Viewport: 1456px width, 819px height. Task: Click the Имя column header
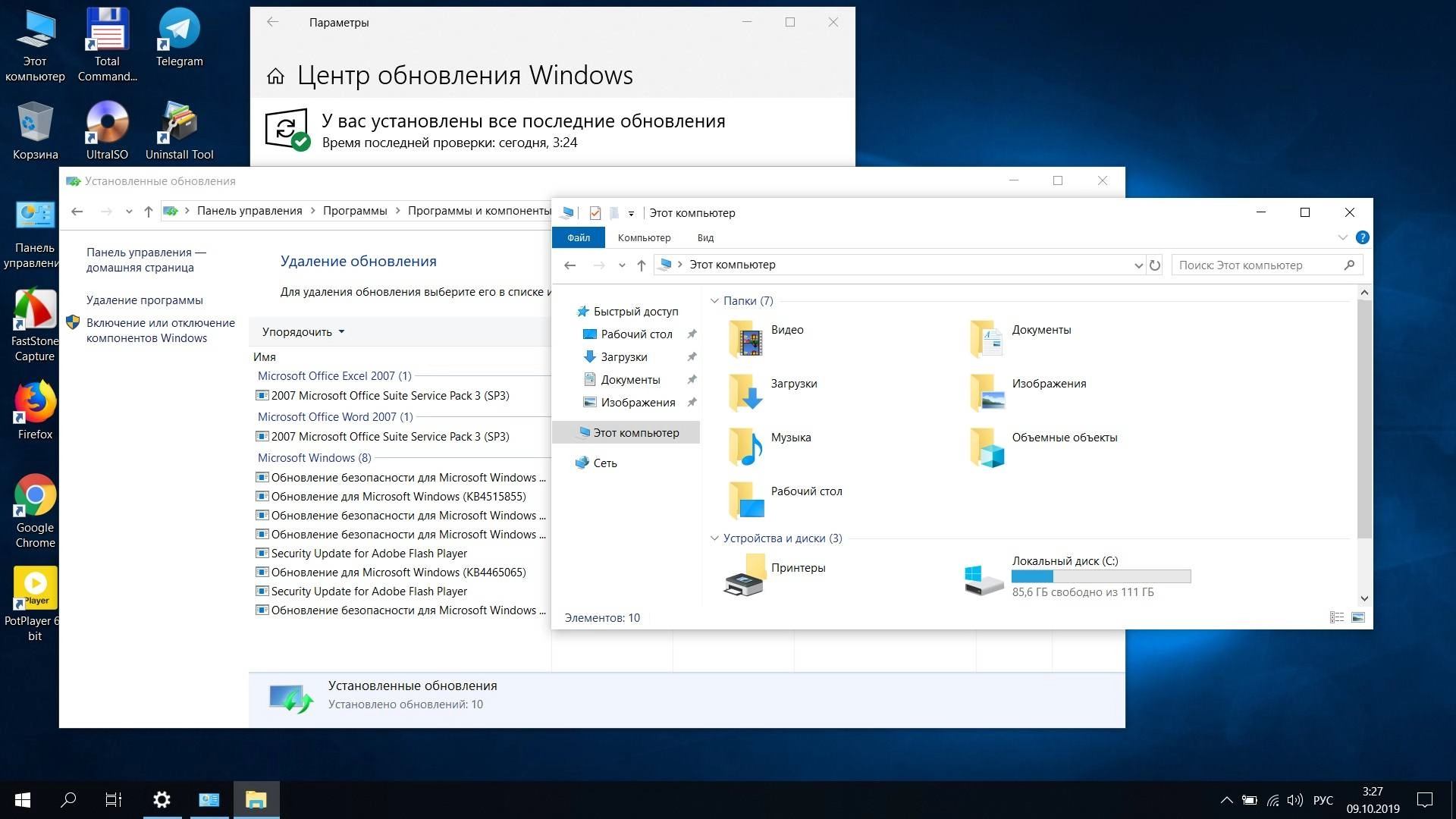[265, 357]
